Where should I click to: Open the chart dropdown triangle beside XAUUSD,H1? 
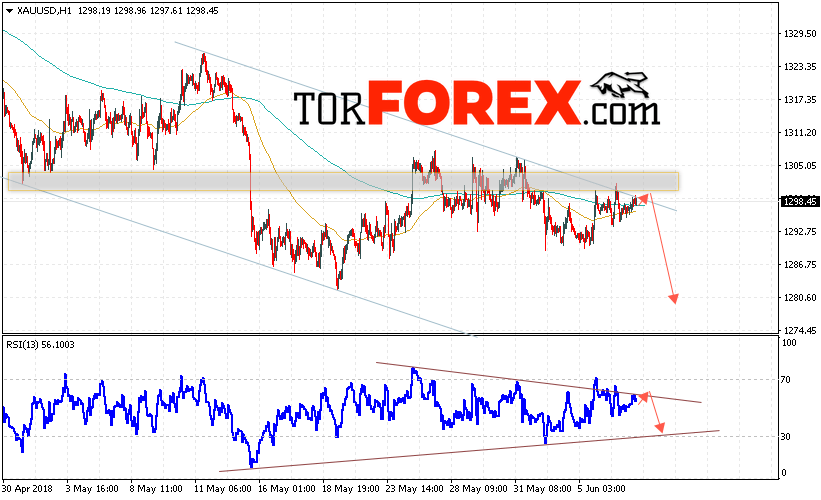tap(9, 11)
